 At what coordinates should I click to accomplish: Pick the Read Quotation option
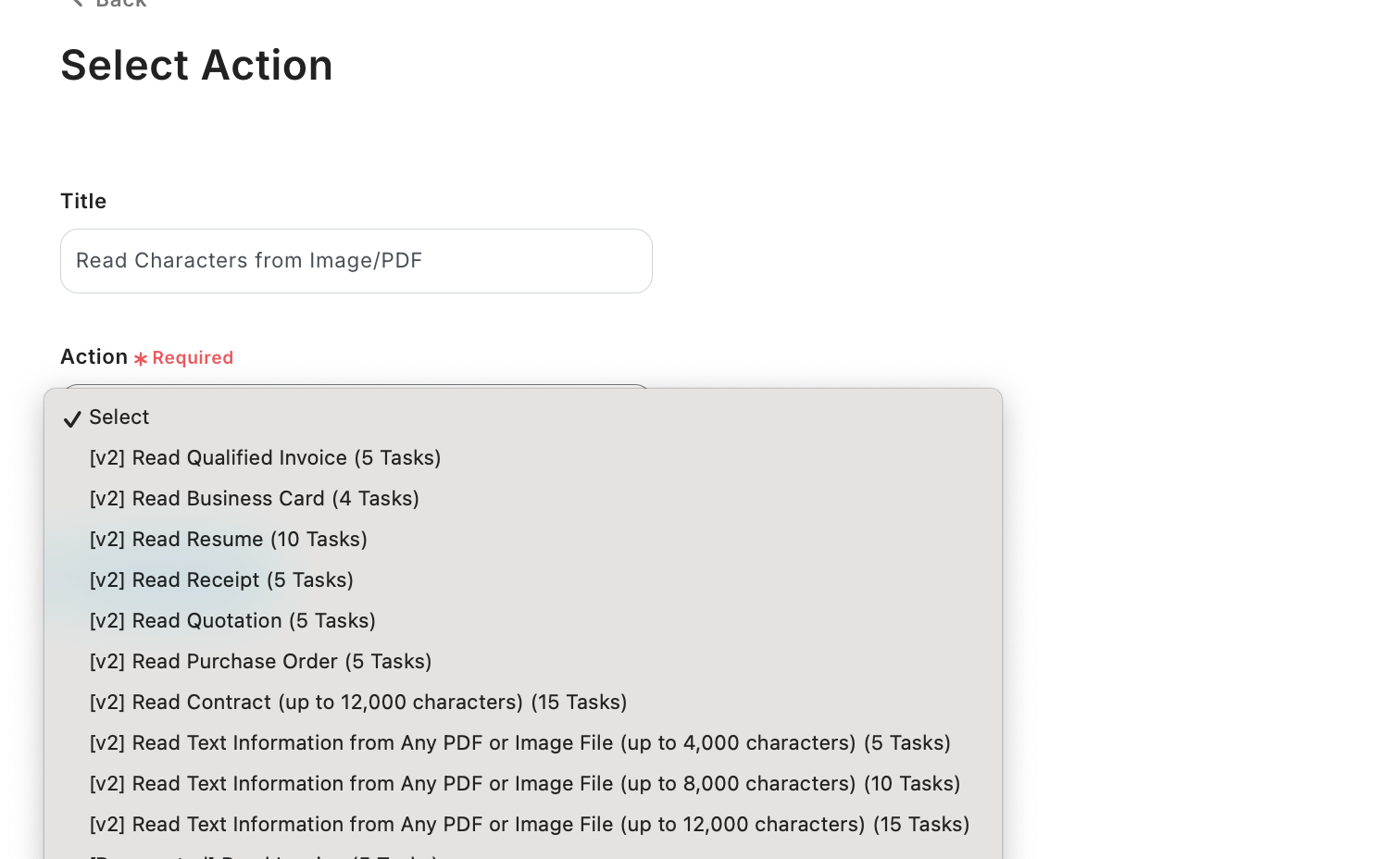(x=232, y=621)
